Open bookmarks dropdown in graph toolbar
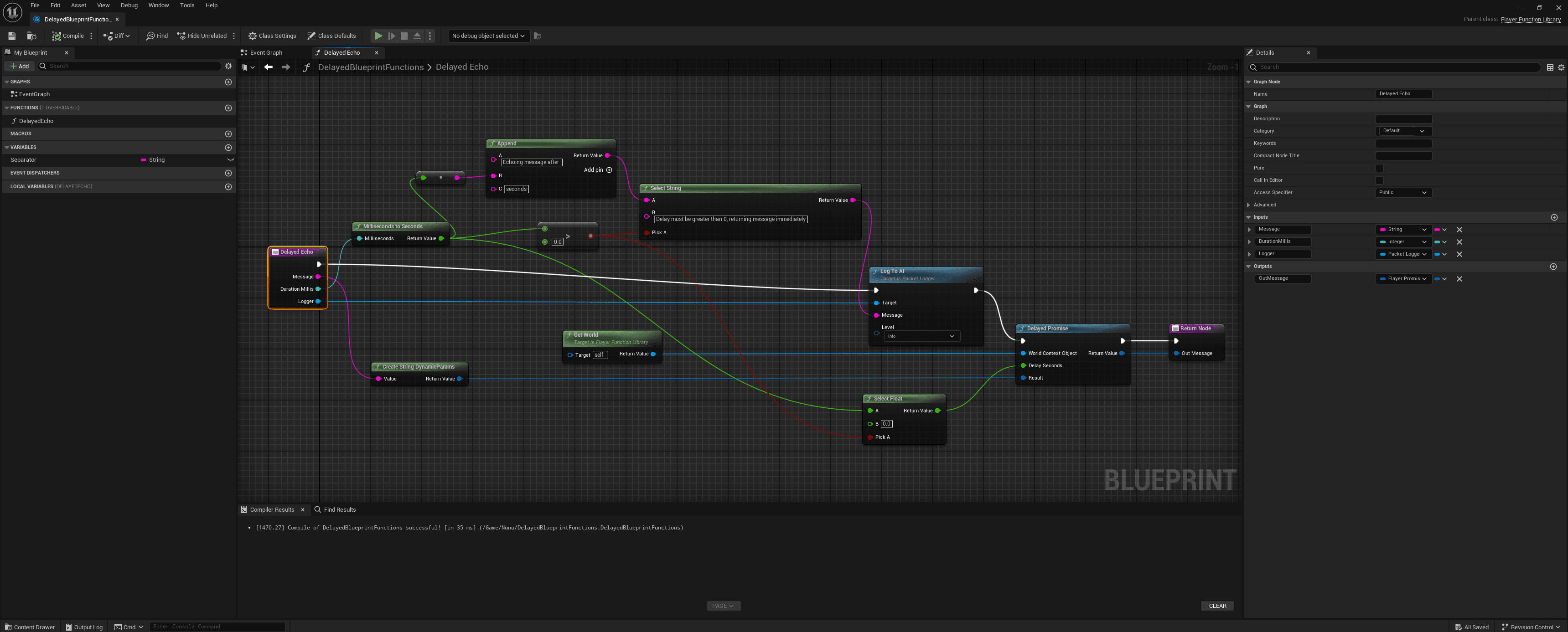Viewport: 1568px width, 632px height. point(248,67)
